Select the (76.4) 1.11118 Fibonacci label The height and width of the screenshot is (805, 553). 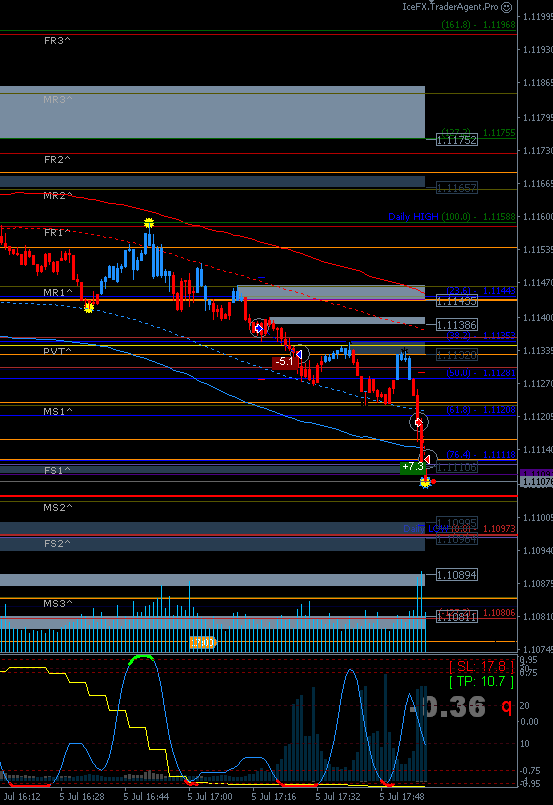tap(481, 454)
